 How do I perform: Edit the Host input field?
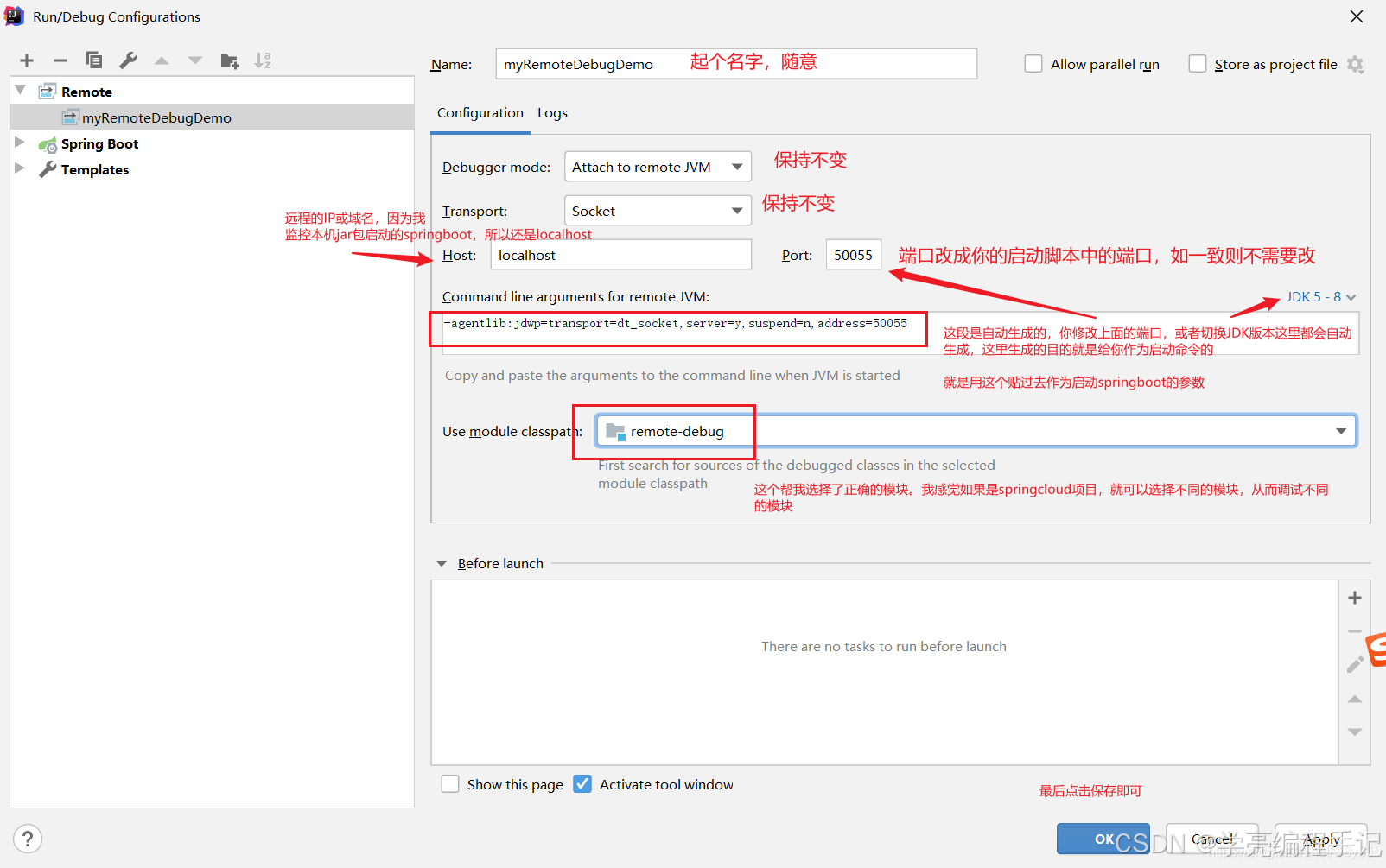[620, 254]
